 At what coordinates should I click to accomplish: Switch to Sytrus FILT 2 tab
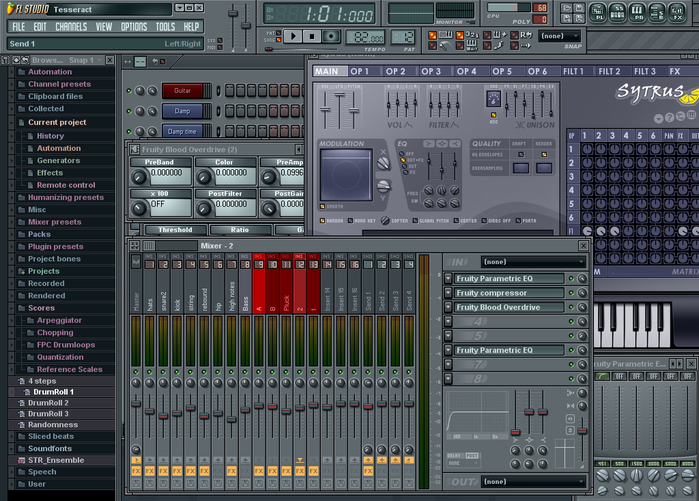(613, 71)
